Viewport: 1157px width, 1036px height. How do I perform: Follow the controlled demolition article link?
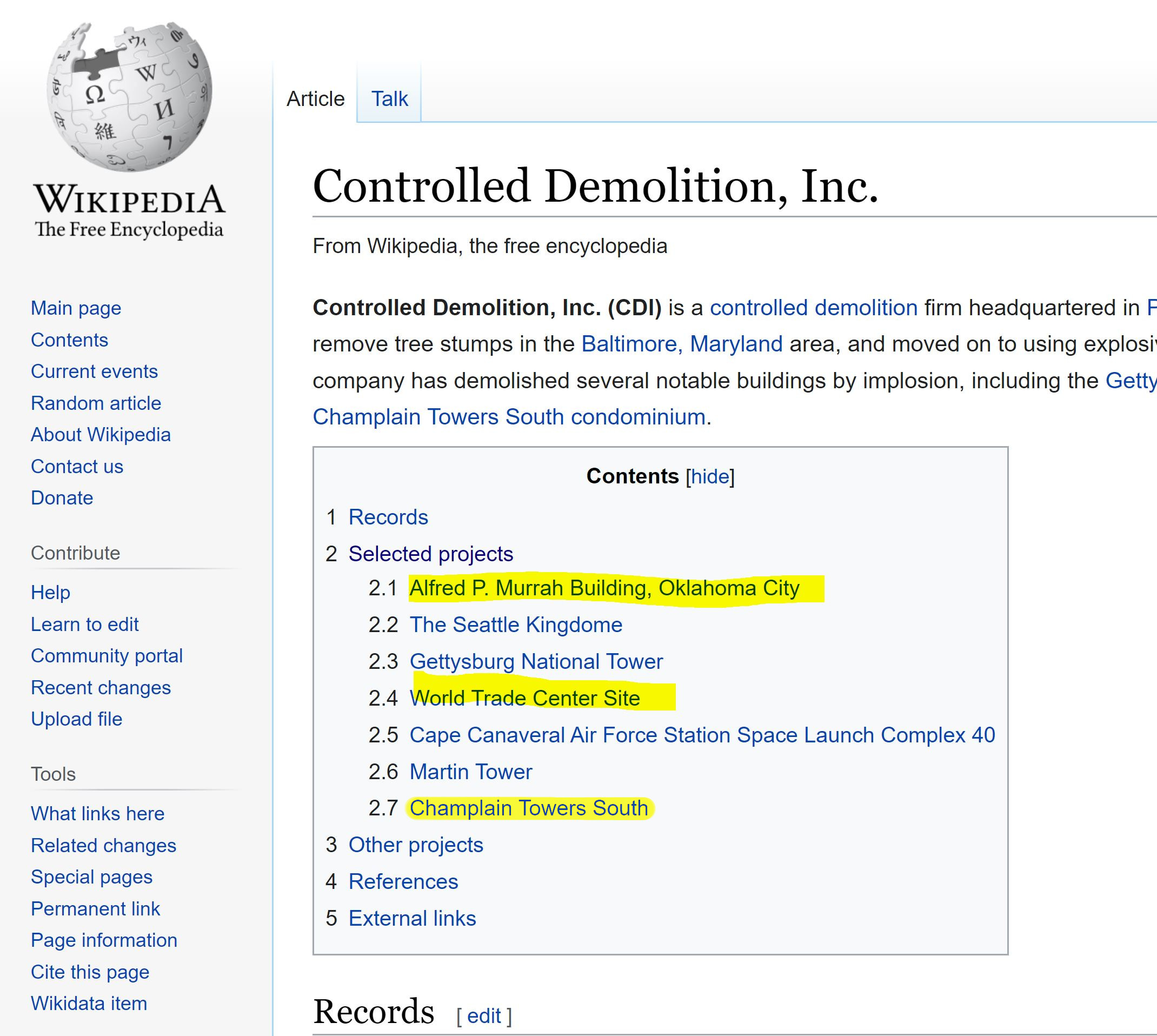813,308
